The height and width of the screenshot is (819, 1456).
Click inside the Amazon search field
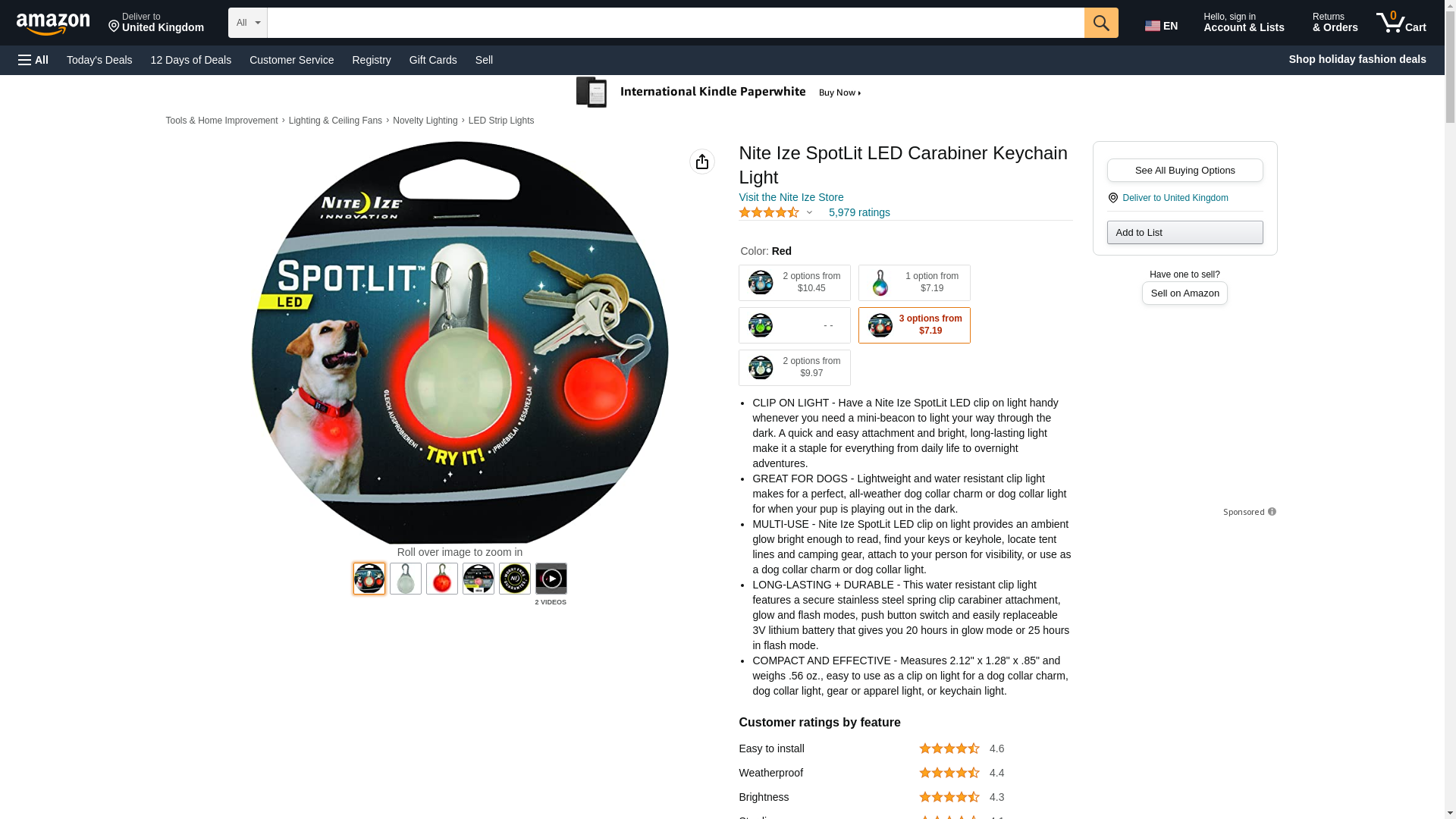coord(676,23)
